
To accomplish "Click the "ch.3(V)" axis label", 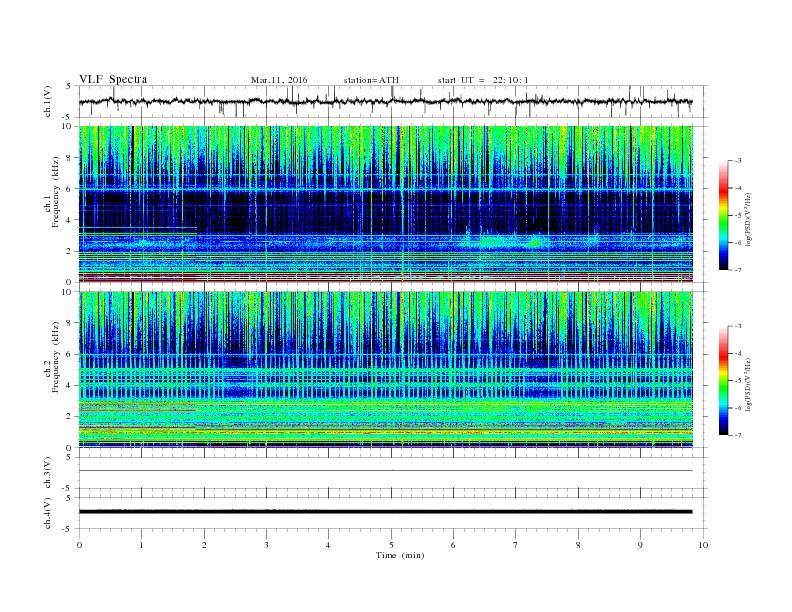I will [48, 473].
